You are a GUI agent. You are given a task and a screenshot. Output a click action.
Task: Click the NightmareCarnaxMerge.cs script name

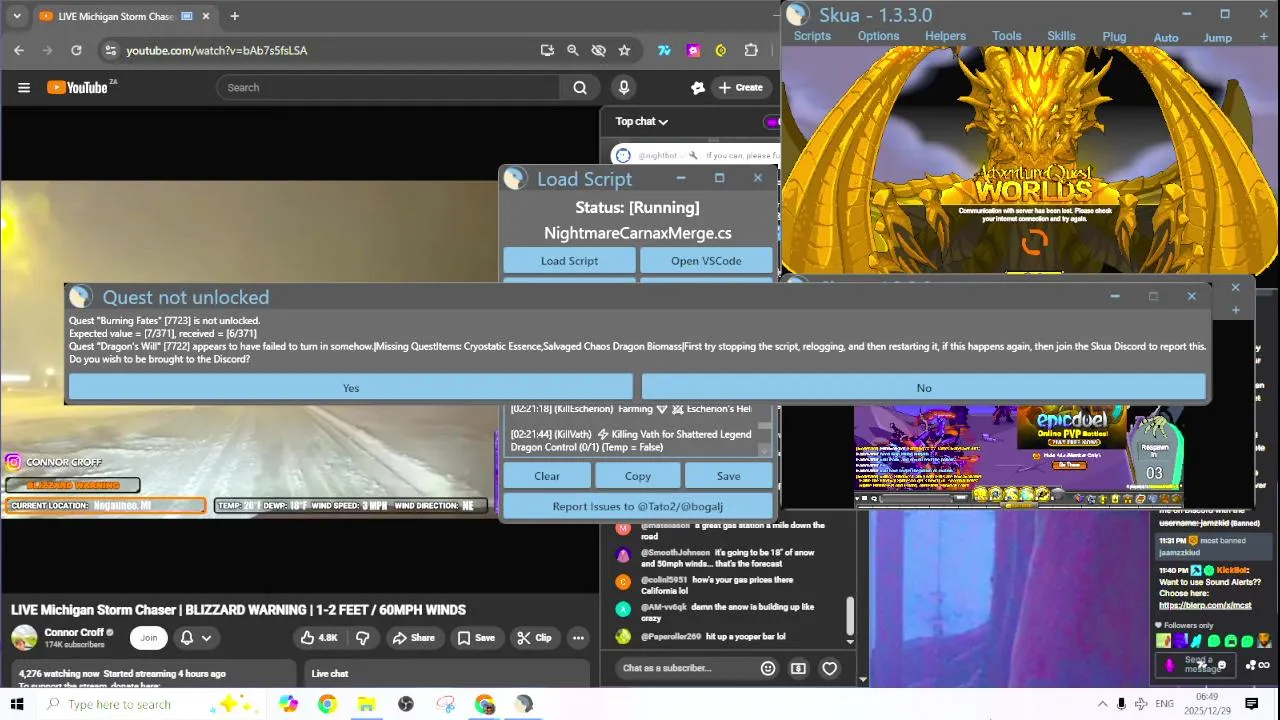coord(638,233)
